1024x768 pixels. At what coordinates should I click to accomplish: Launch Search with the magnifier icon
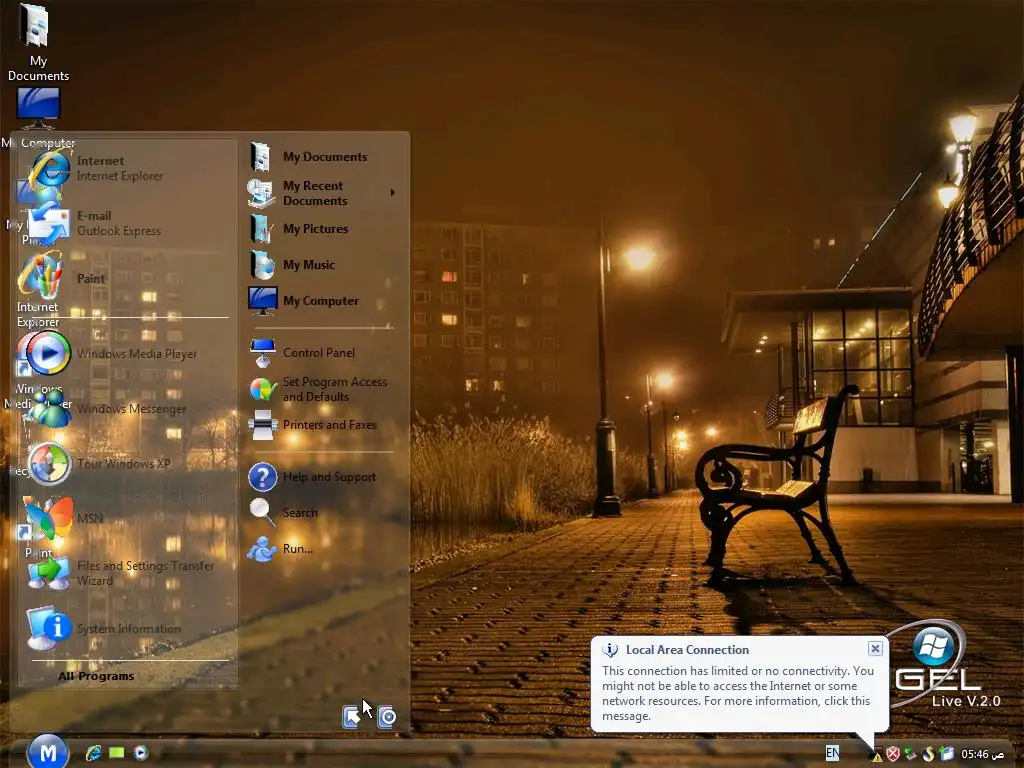[321, 513]
